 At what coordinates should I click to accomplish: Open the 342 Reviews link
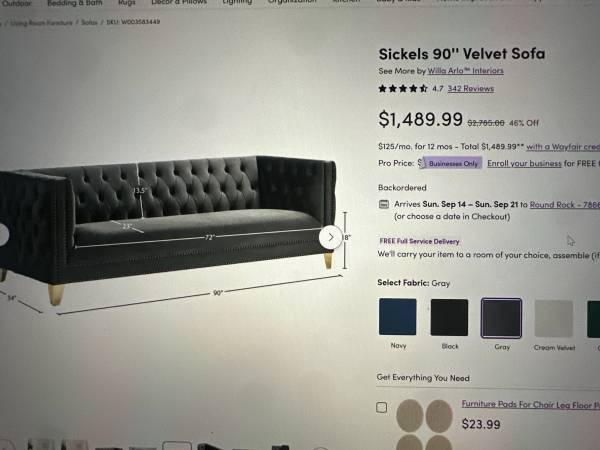click(471, 89)
